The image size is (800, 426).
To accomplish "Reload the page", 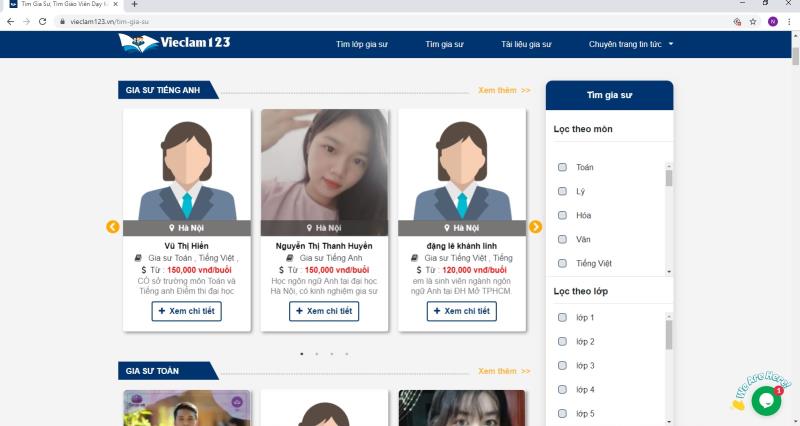I will point(43,21).
